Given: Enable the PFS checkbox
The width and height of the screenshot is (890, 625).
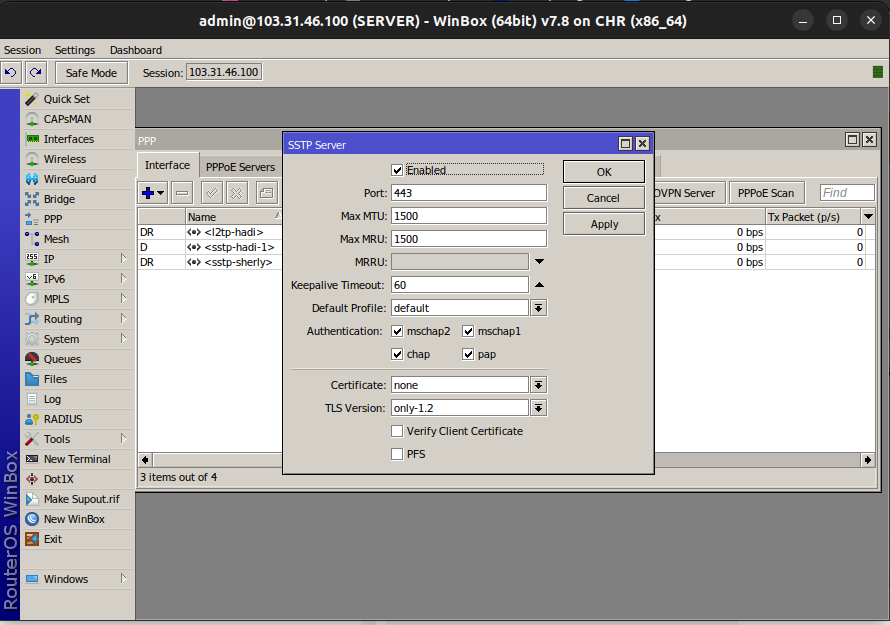Looking at the screenshot, I should click(397, 454).
